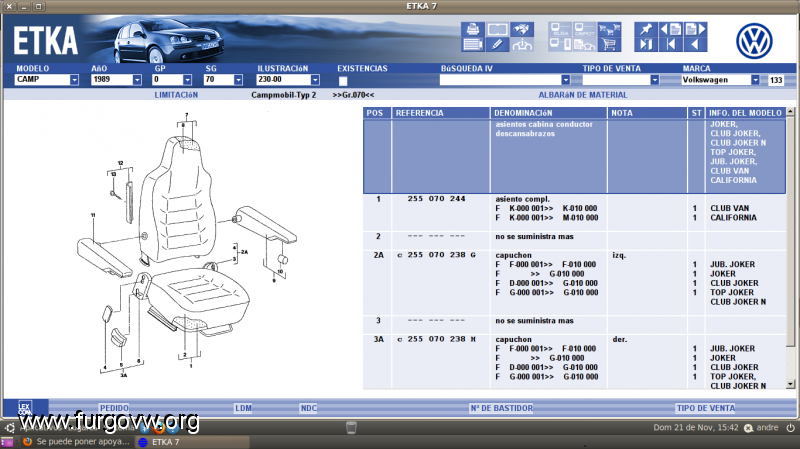Select part reference 255 070 244
The width and height of the screenshot is (800, 449).
[x=436, y=199]
